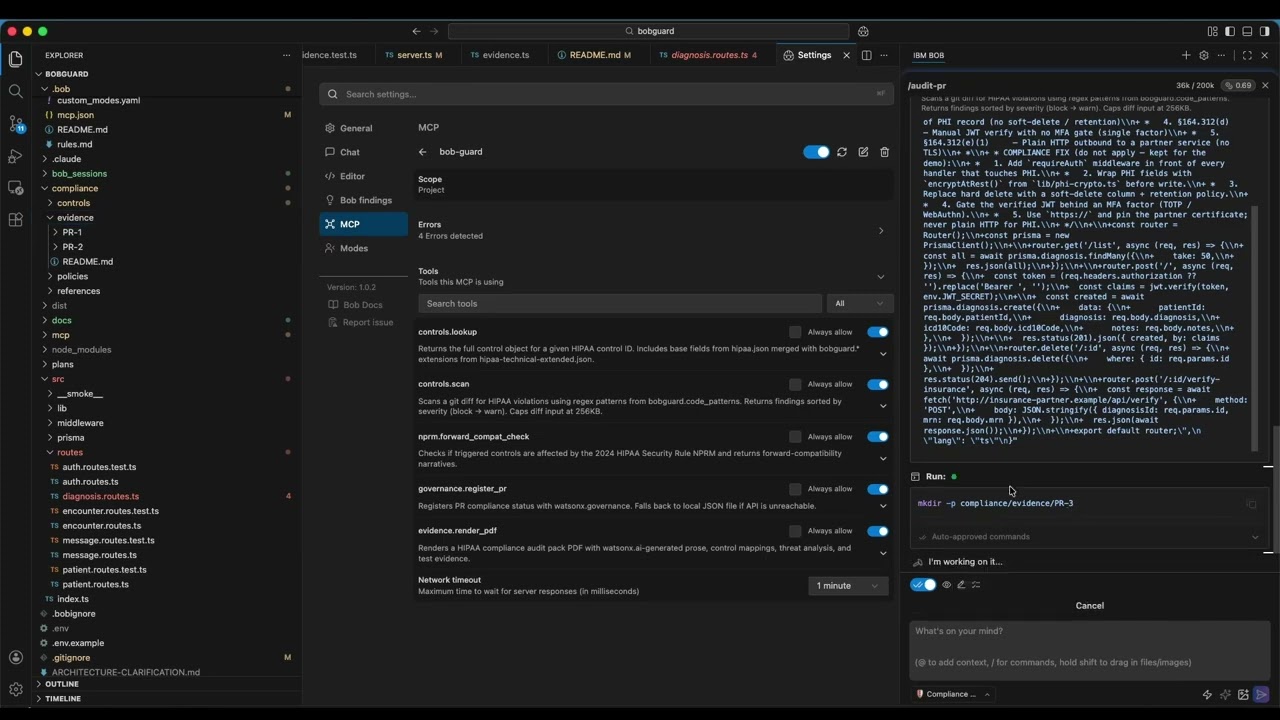Open the Network timeout 1 minute dropdown

coord(848,586)
